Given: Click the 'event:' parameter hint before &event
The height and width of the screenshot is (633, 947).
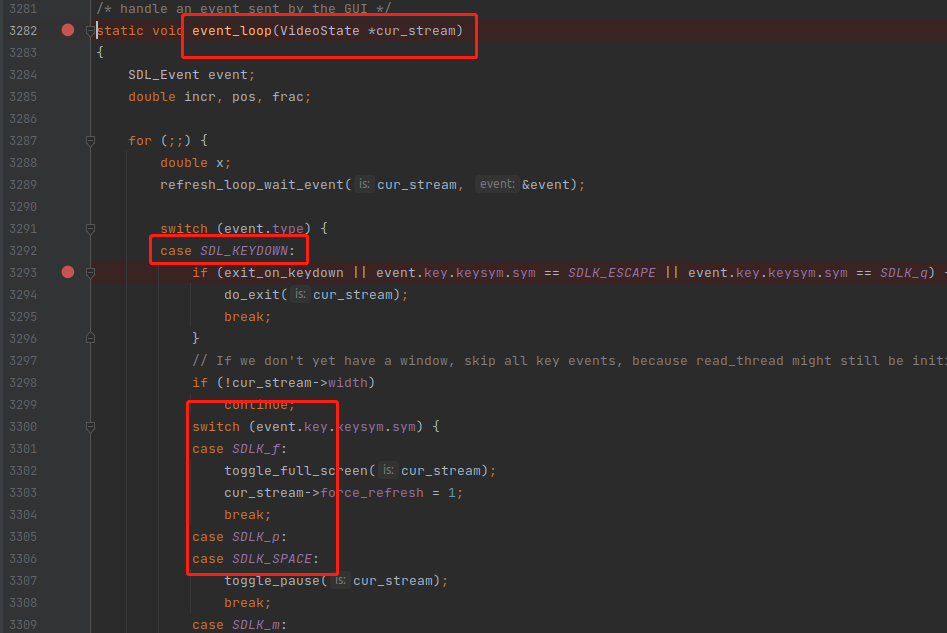Looking at the screenshot, I should click(497, 185).
